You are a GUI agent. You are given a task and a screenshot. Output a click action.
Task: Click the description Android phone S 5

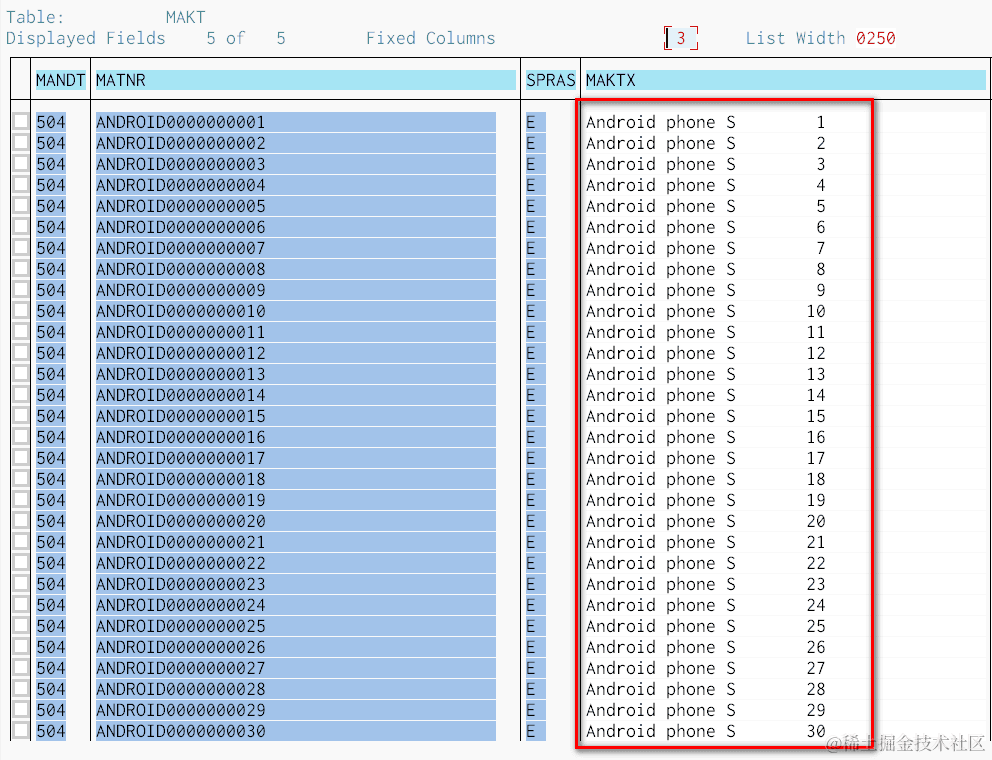point(705,206)
